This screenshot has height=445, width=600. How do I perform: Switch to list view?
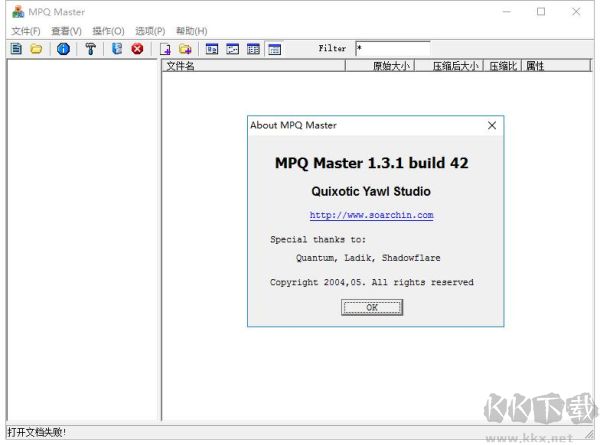[253, 49]
